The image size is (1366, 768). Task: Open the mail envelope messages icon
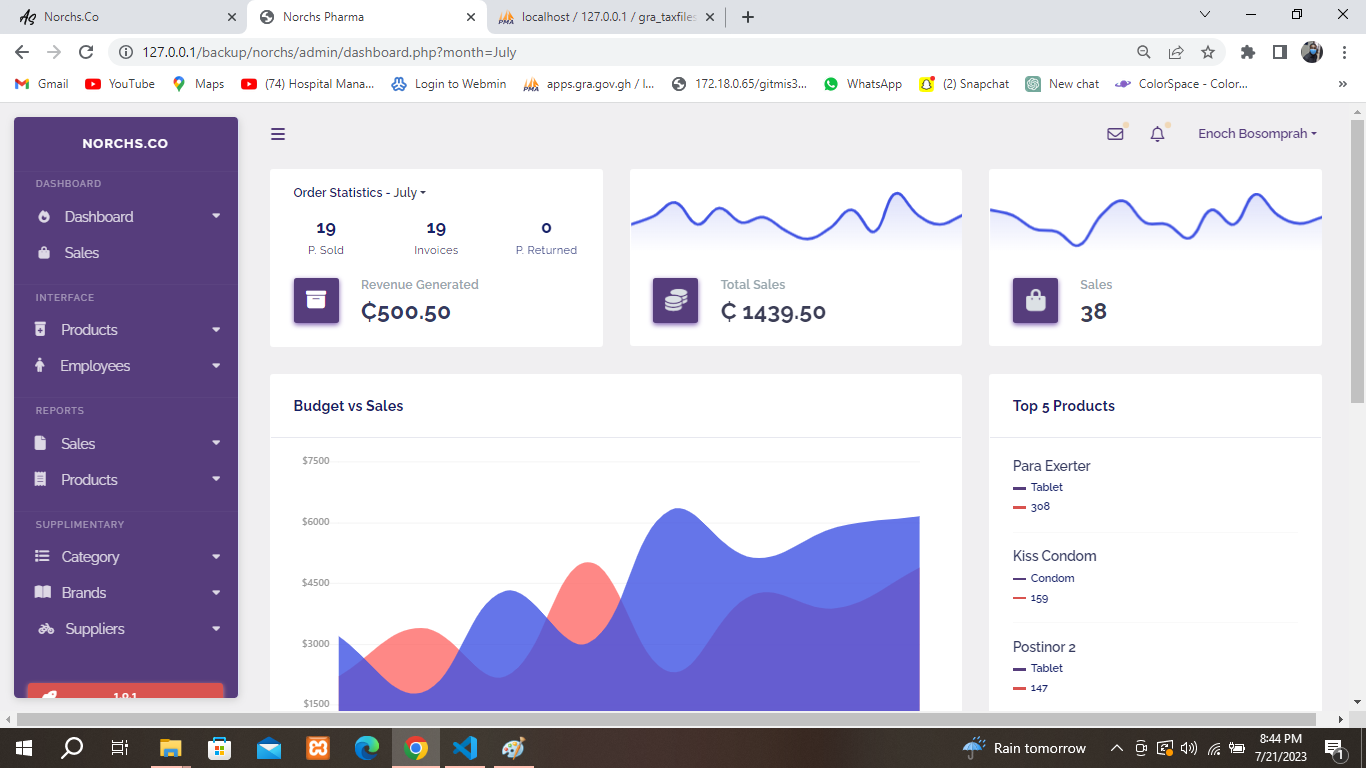1115,134
